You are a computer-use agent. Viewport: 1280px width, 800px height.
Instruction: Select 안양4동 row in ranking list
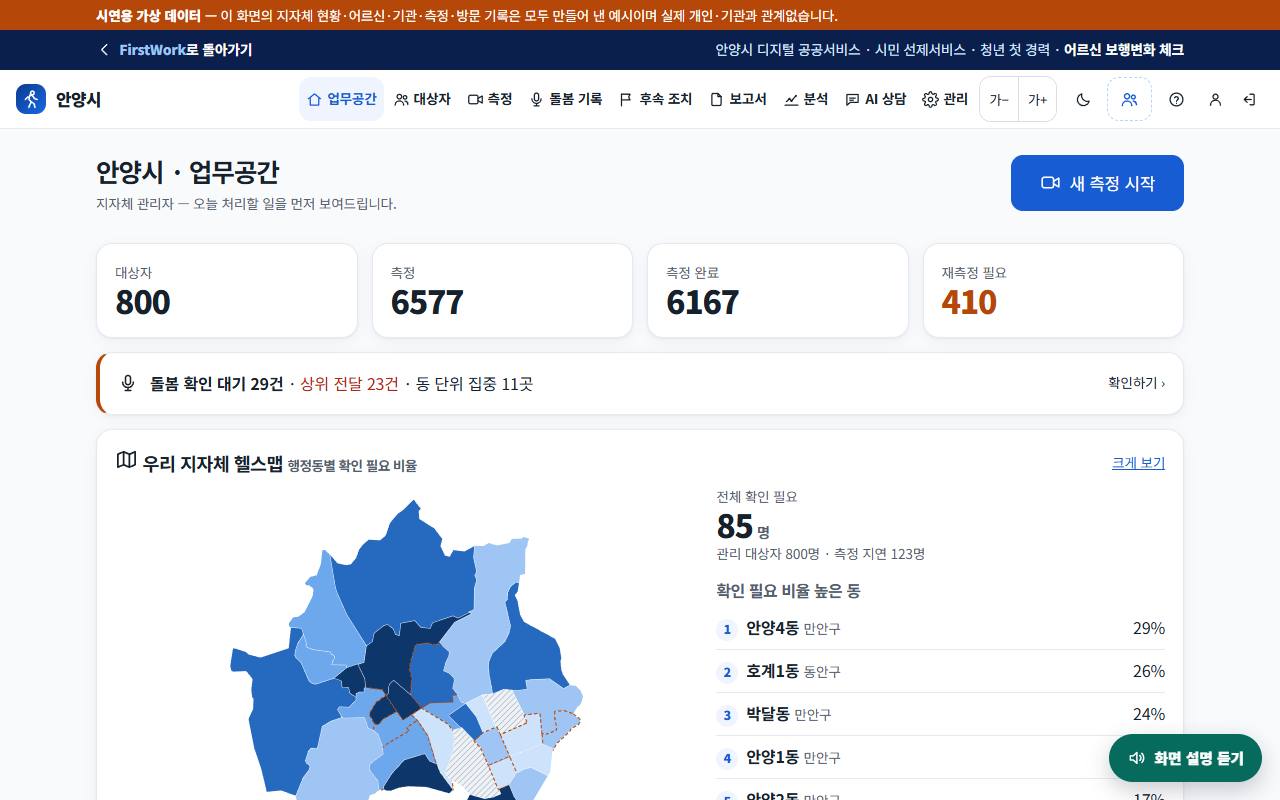pos(941,629)
